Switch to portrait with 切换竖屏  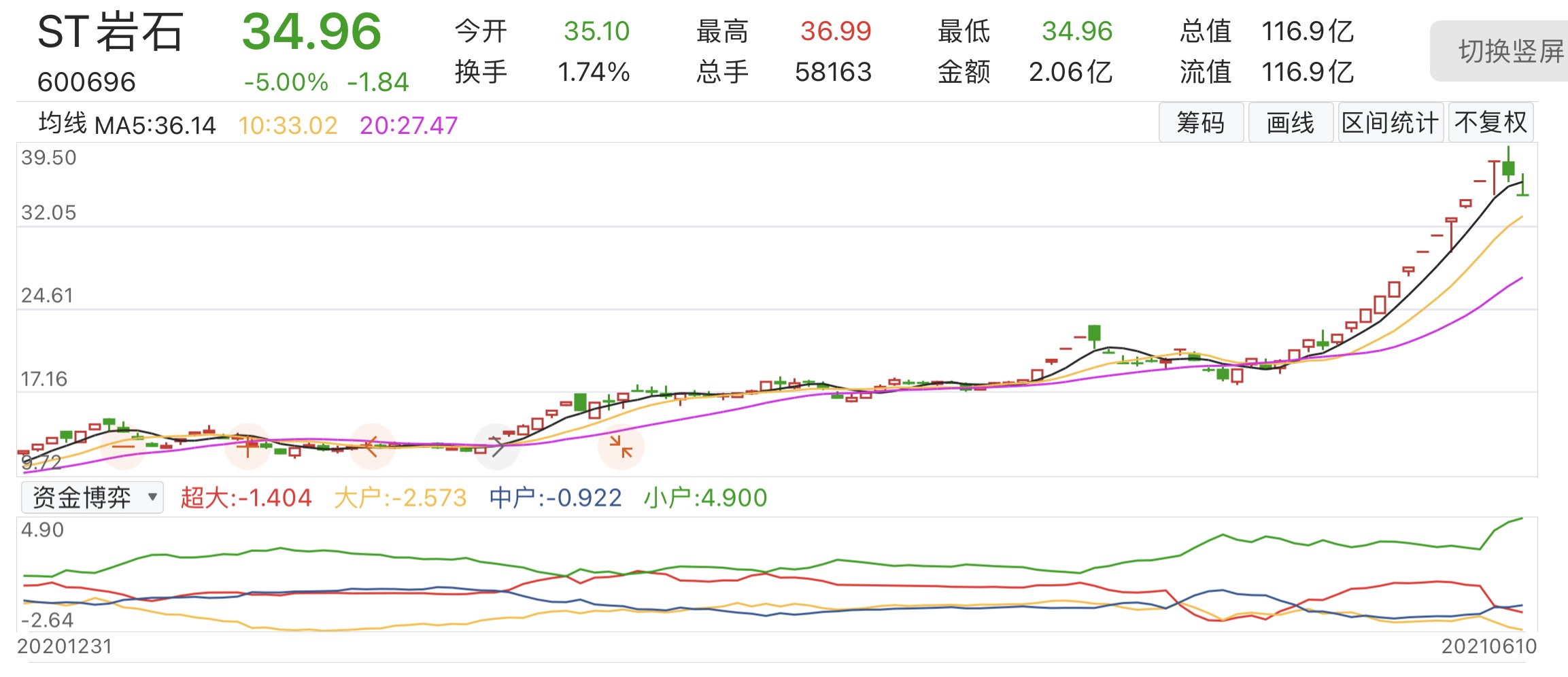(1503, 51)
